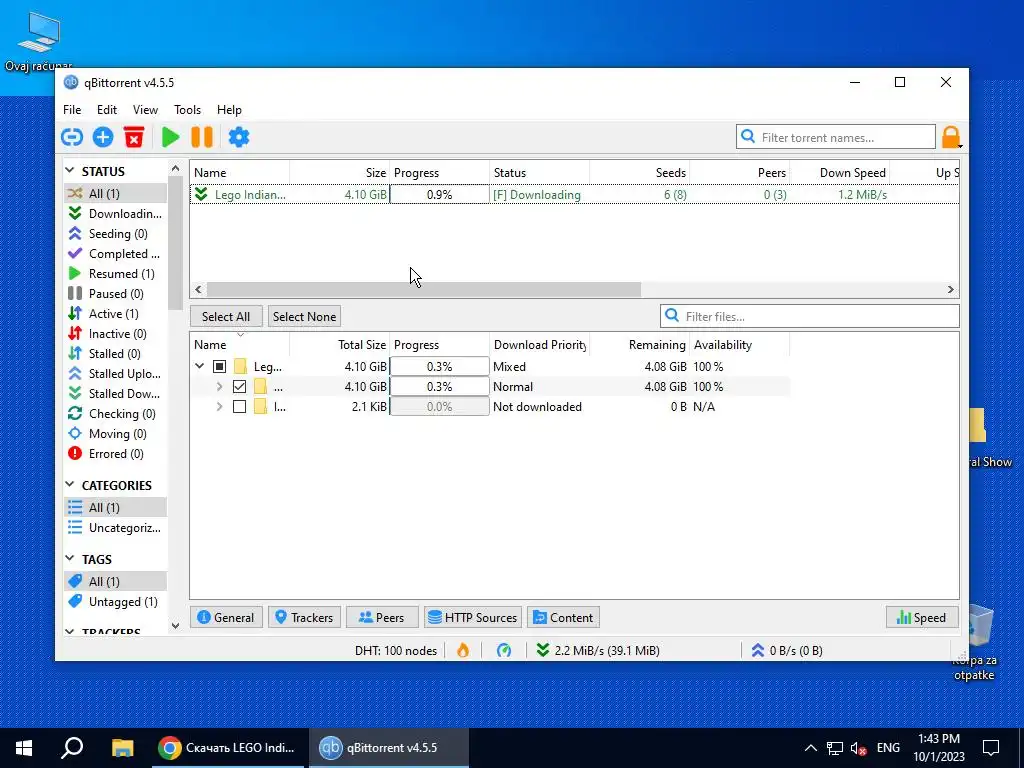The image size is (1024, 768).
Task: Click the Select None button
Action: click(x=304, y=316)
